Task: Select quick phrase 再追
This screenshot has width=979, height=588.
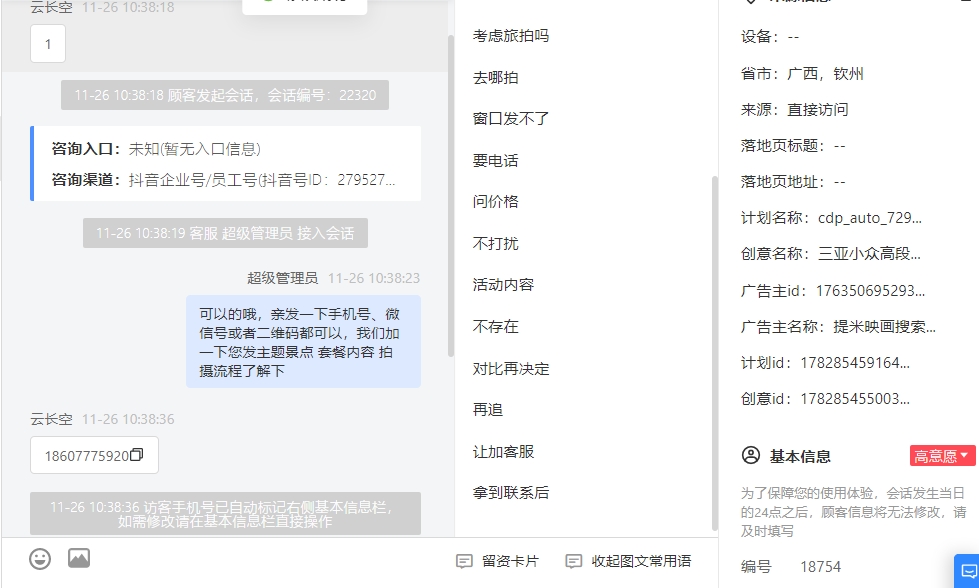Action: [x=488, y=410]
